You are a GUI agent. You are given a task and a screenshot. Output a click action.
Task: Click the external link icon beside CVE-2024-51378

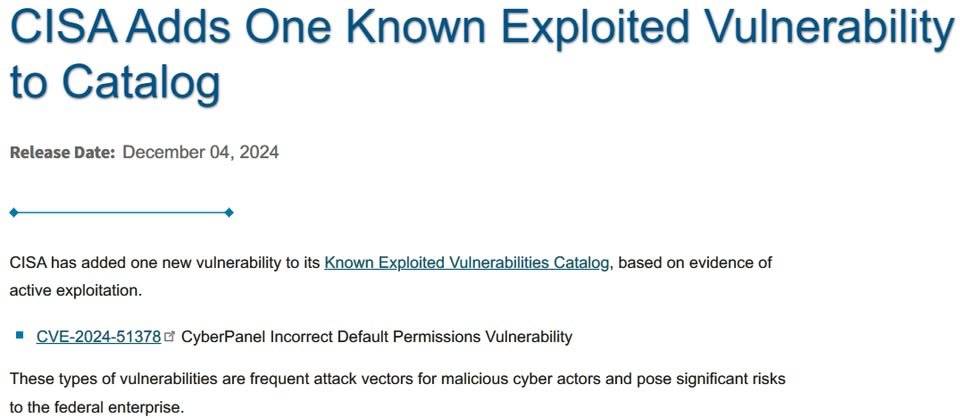pyautogui.click(x=170, y=336)
